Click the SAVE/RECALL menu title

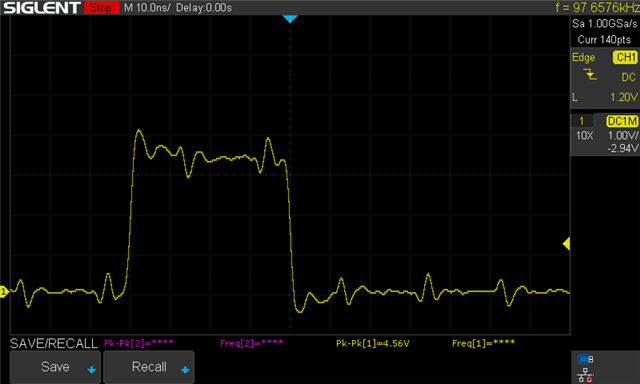click(x=54, y=344)
